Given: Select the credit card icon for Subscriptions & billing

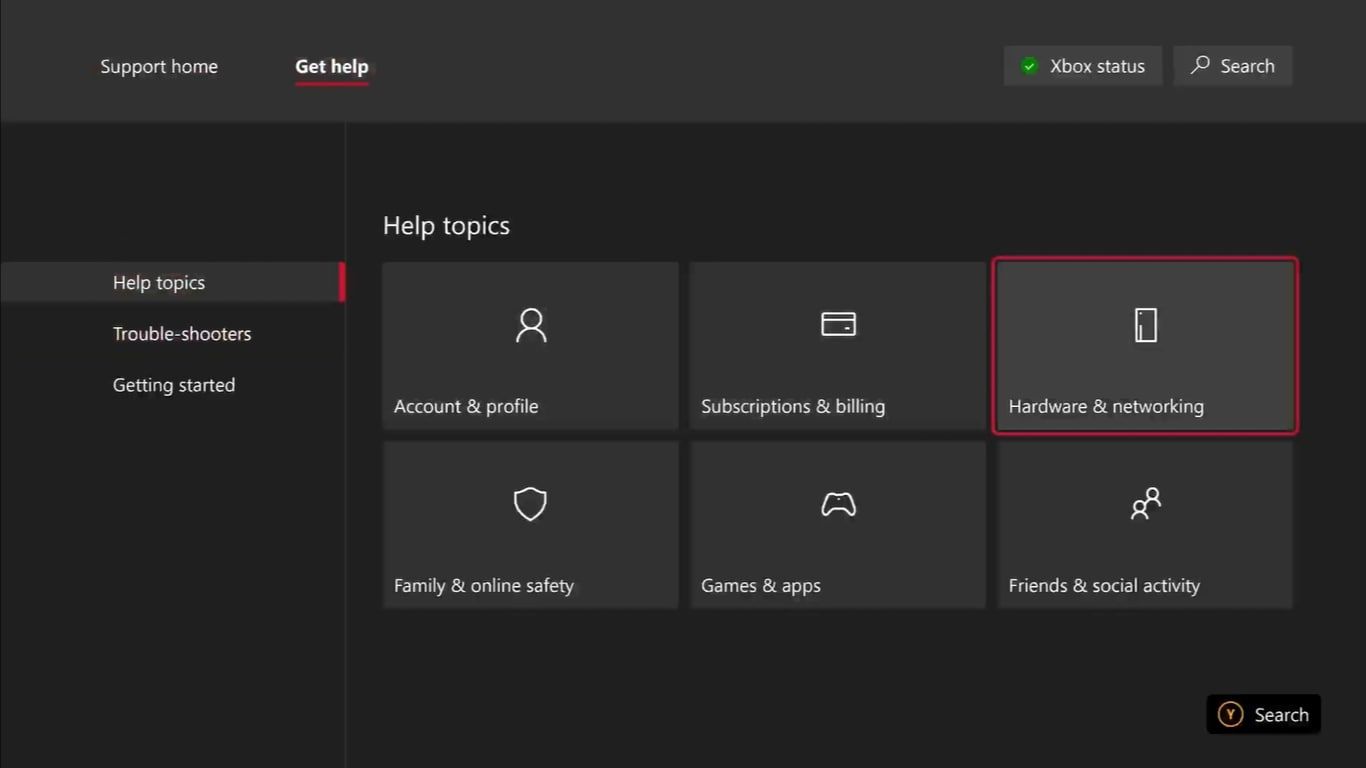Looking at the screenshot, I should tap(838, 324).
